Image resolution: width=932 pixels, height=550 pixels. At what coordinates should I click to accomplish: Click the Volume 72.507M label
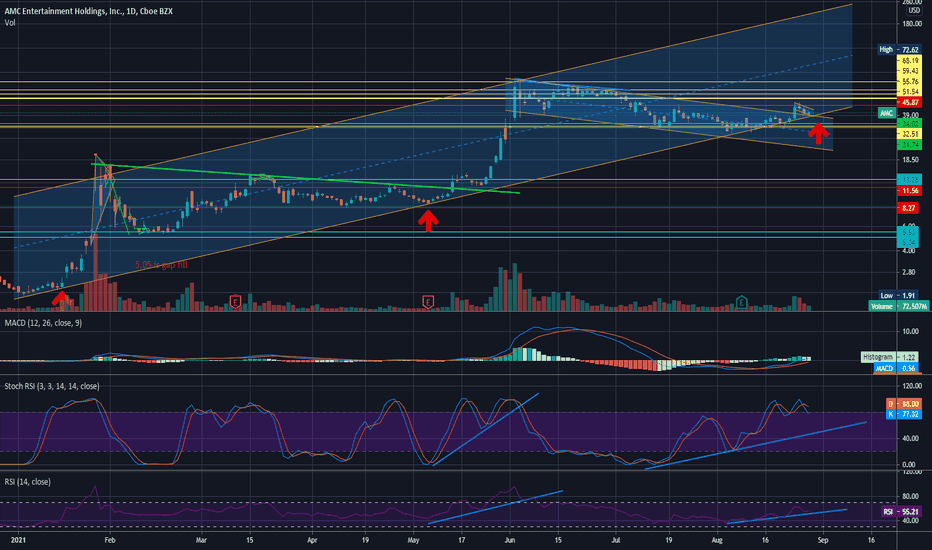(x=899, y=306)
